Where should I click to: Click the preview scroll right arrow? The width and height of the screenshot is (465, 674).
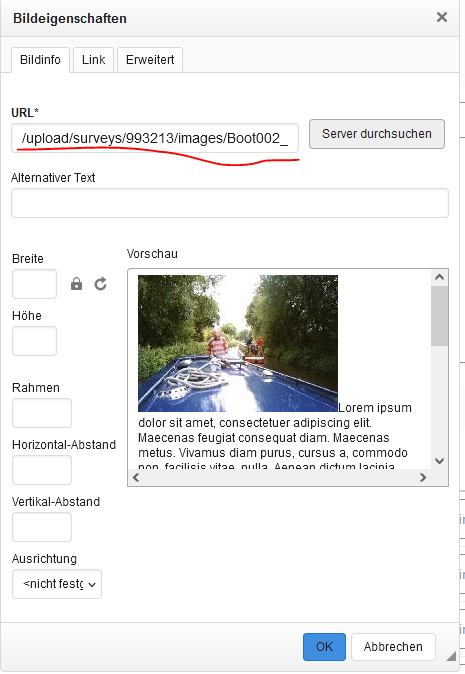click(423, 477)
